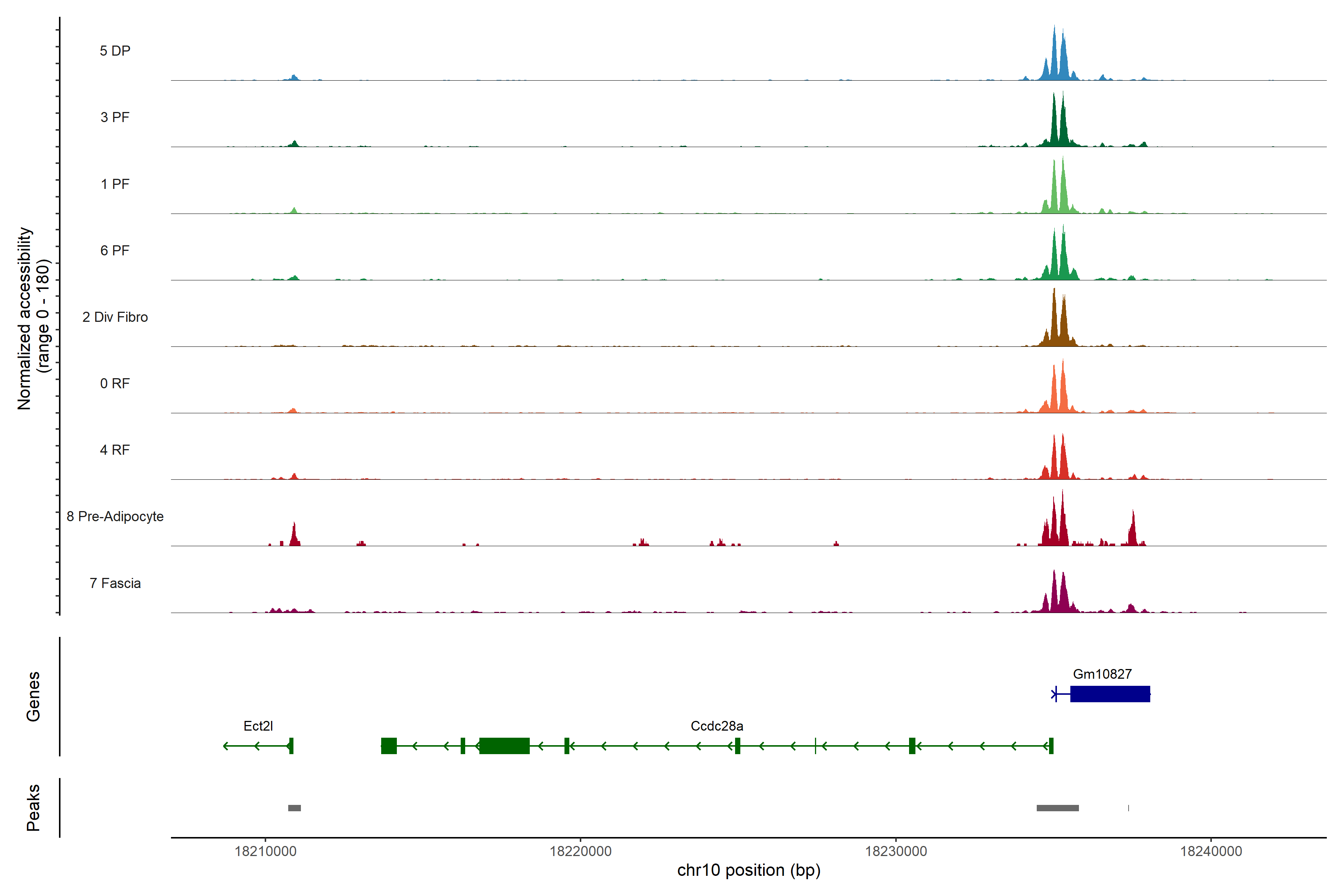The height and width of the screenshot is (896, 1344).
Task: Click the largest green Ccdc28a exon block
Action: (x=504, y=746)
